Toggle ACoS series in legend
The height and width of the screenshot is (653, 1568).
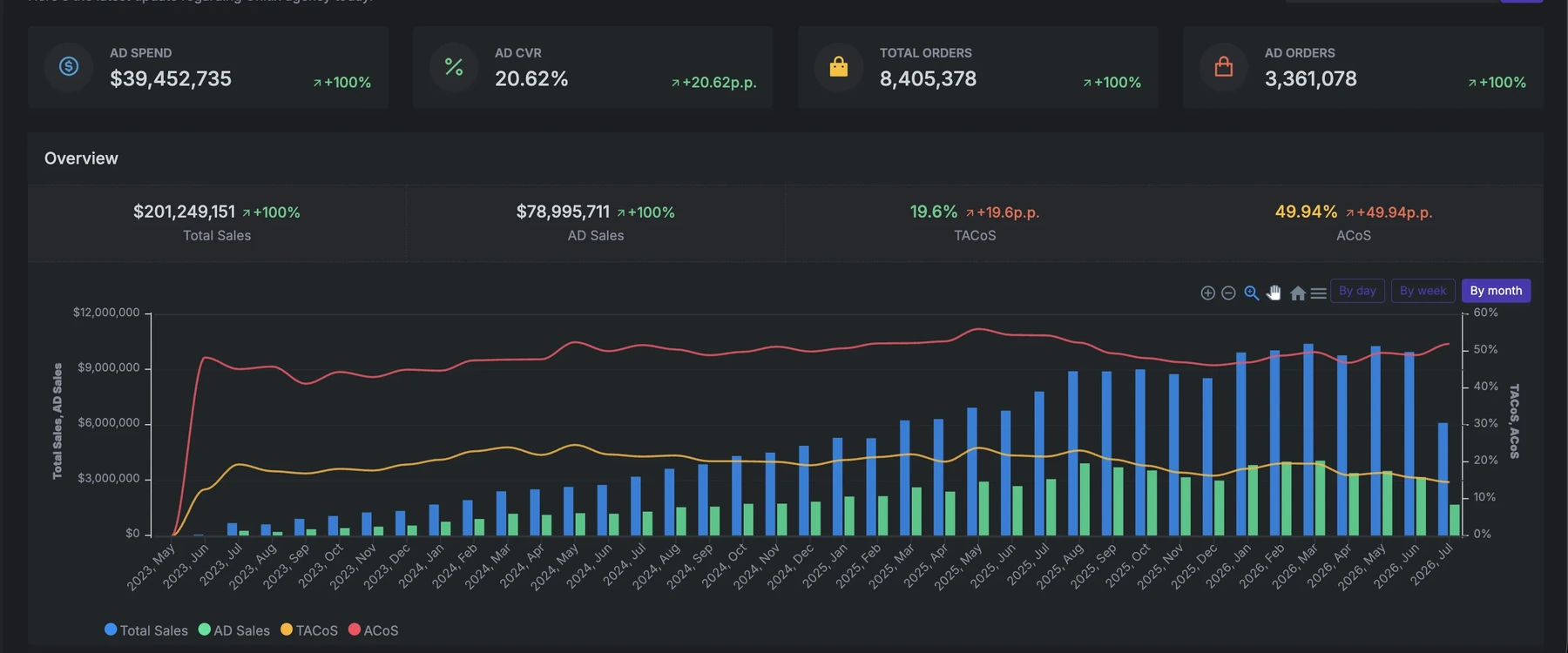374,629
